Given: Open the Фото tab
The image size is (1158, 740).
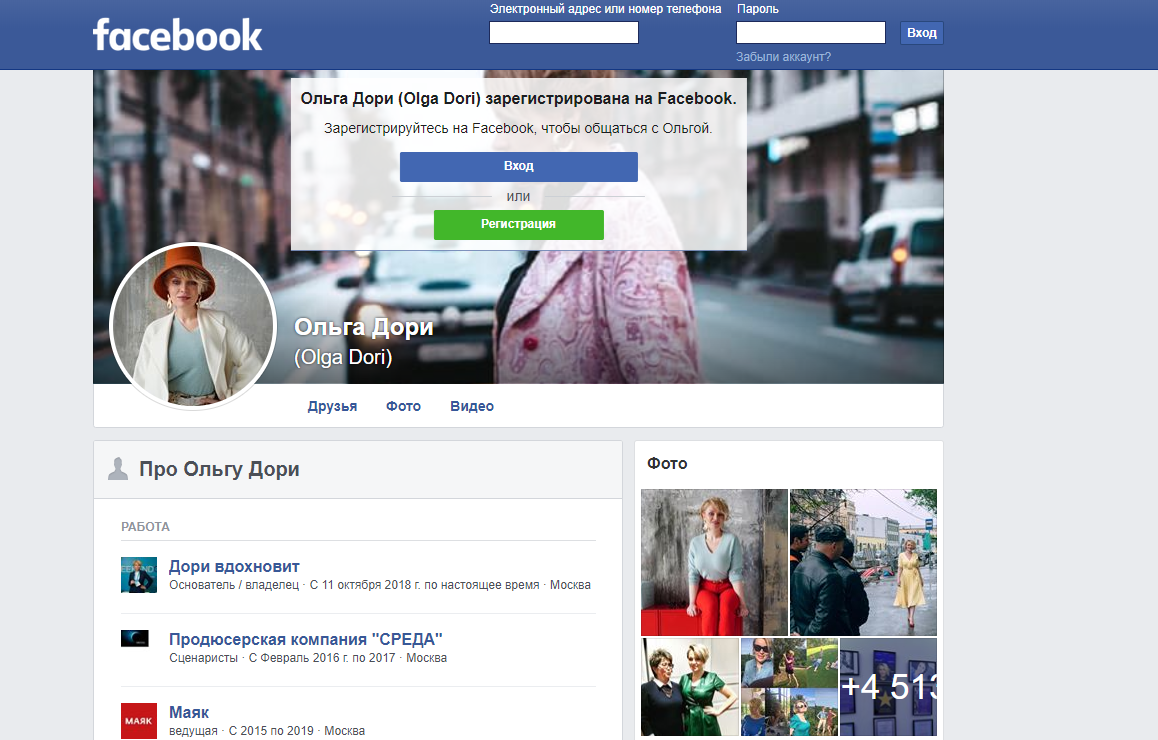Looking at the screenshot, I should pyautogui.click(x=403, y=406).
